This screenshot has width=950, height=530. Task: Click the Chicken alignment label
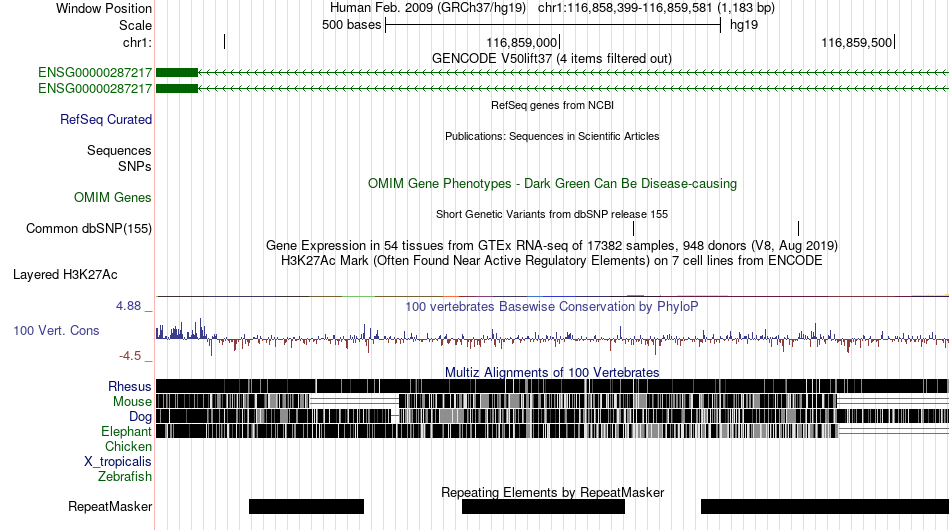pyautogui.click(x=128, y=446)
